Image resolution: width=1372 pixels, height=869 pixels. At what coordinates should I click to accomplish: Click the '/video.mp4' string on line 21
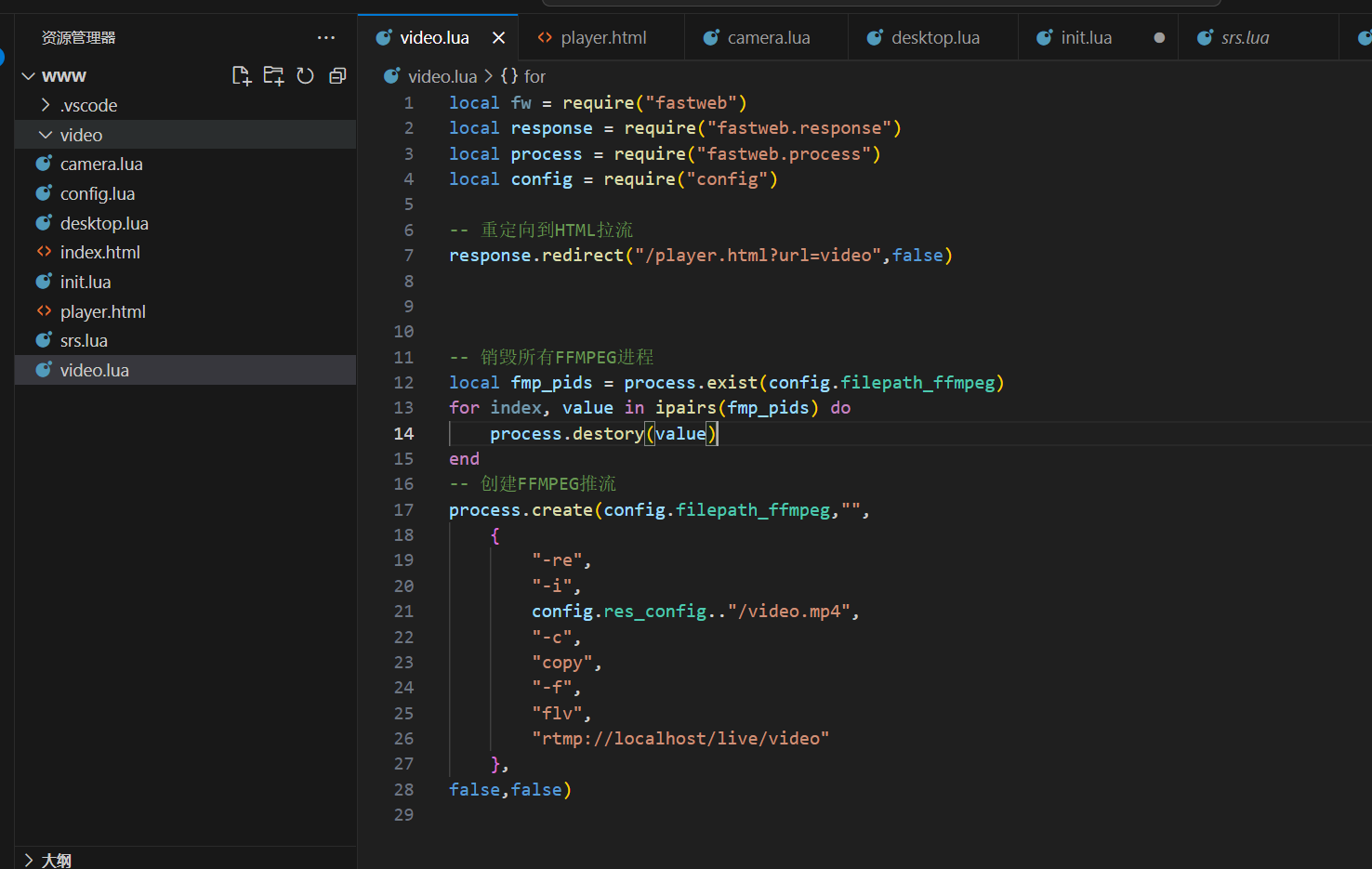[789, 611]
